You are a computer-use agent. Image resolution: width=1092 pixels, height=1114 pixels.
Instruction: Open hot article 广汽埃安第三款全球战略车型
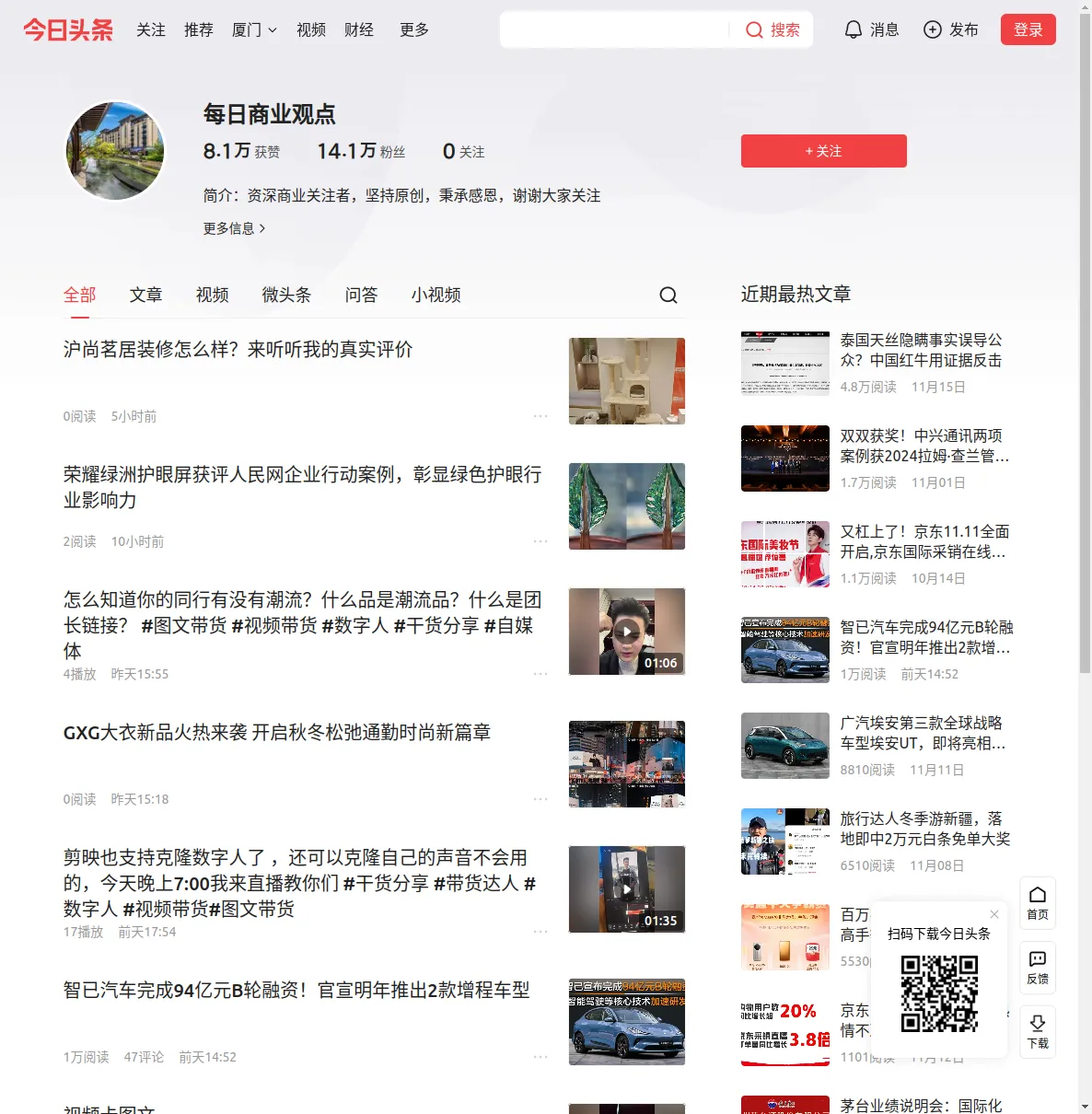pos(923,733)
